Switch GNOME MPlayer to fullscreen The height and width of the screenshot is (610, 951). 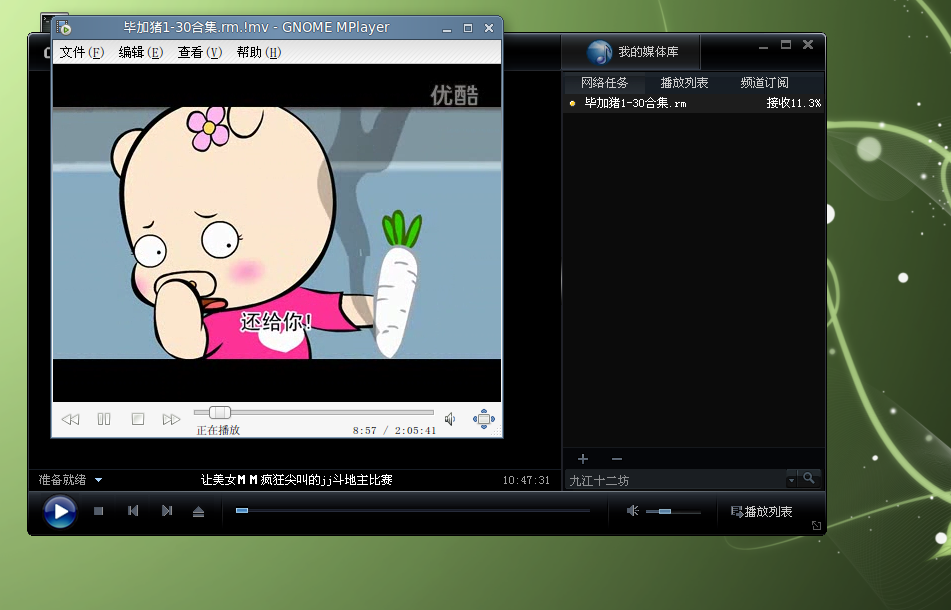coord(483,419)
